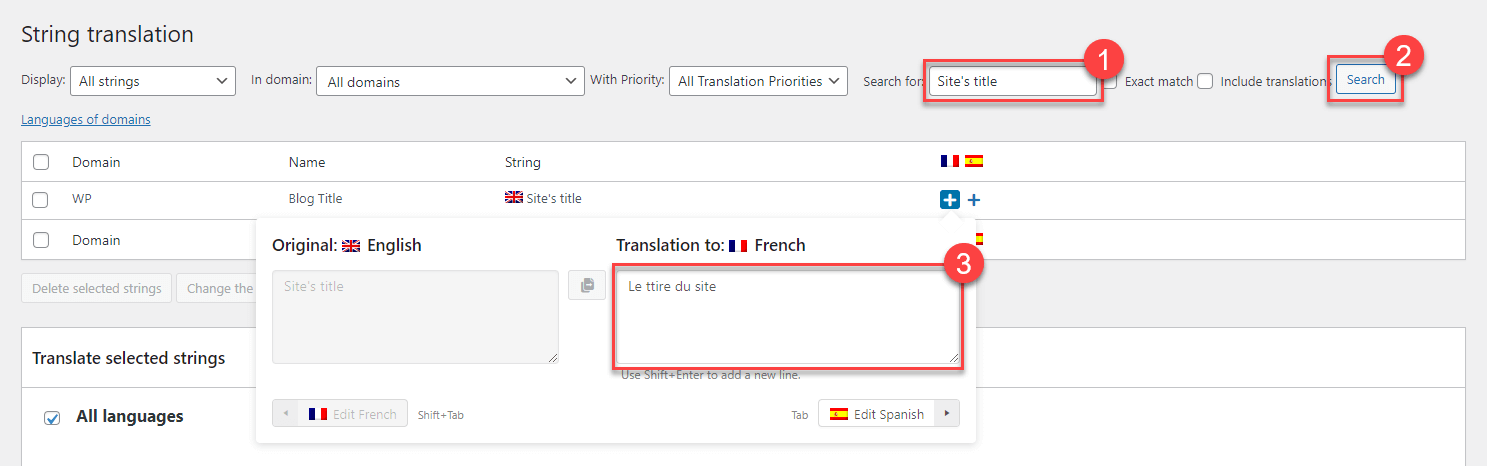Check the select-all checkbox in table header

[40, 162]
